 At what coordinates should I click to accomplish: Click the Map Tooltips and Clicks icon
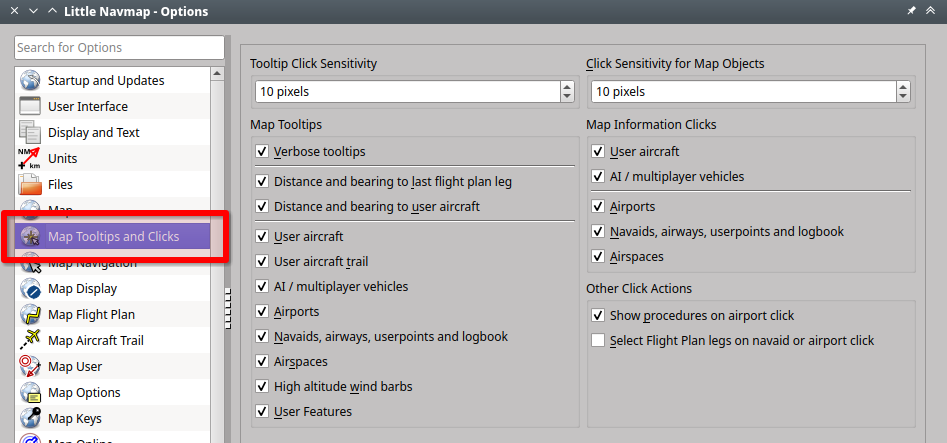[30, 236]
